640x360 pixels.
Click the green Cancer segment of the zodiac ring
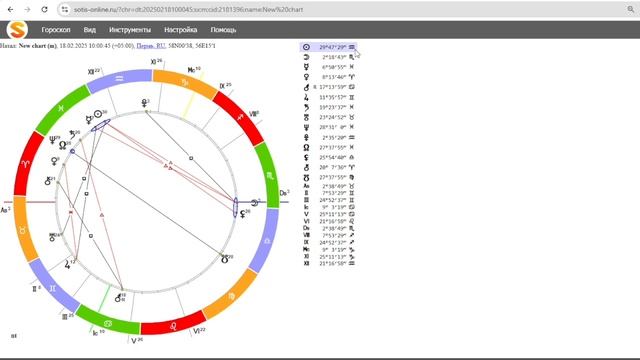coord(108,323)
